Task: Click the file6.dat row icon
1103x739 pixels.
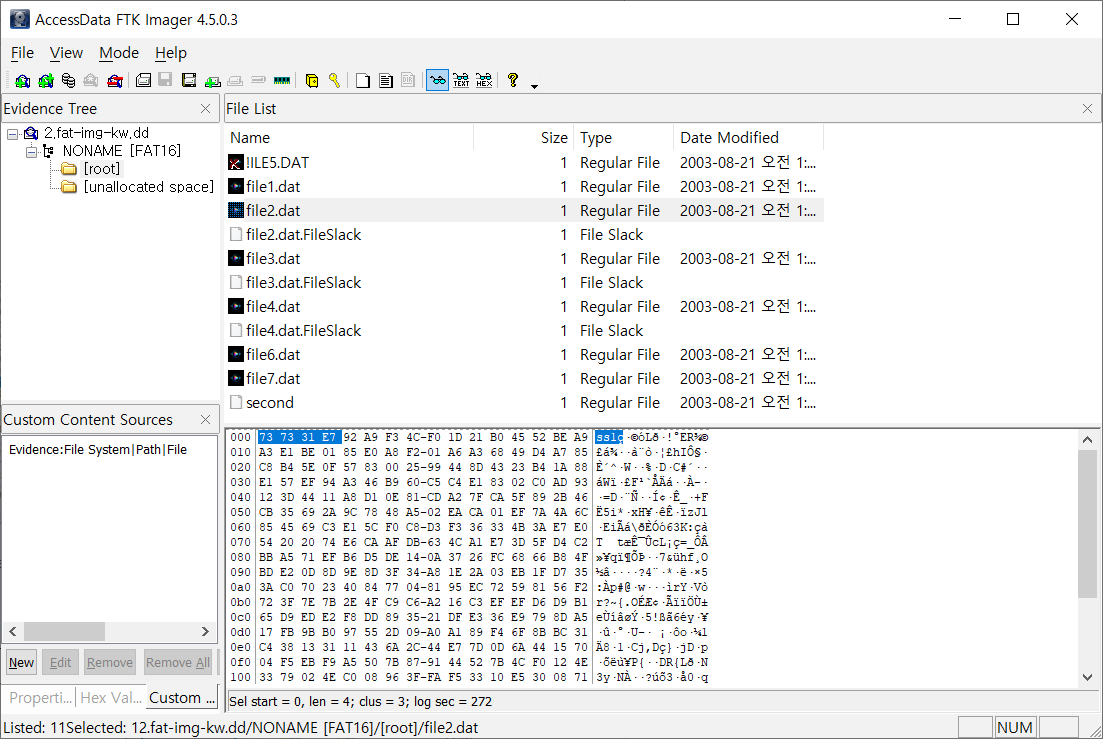Action: coord(236,354)
